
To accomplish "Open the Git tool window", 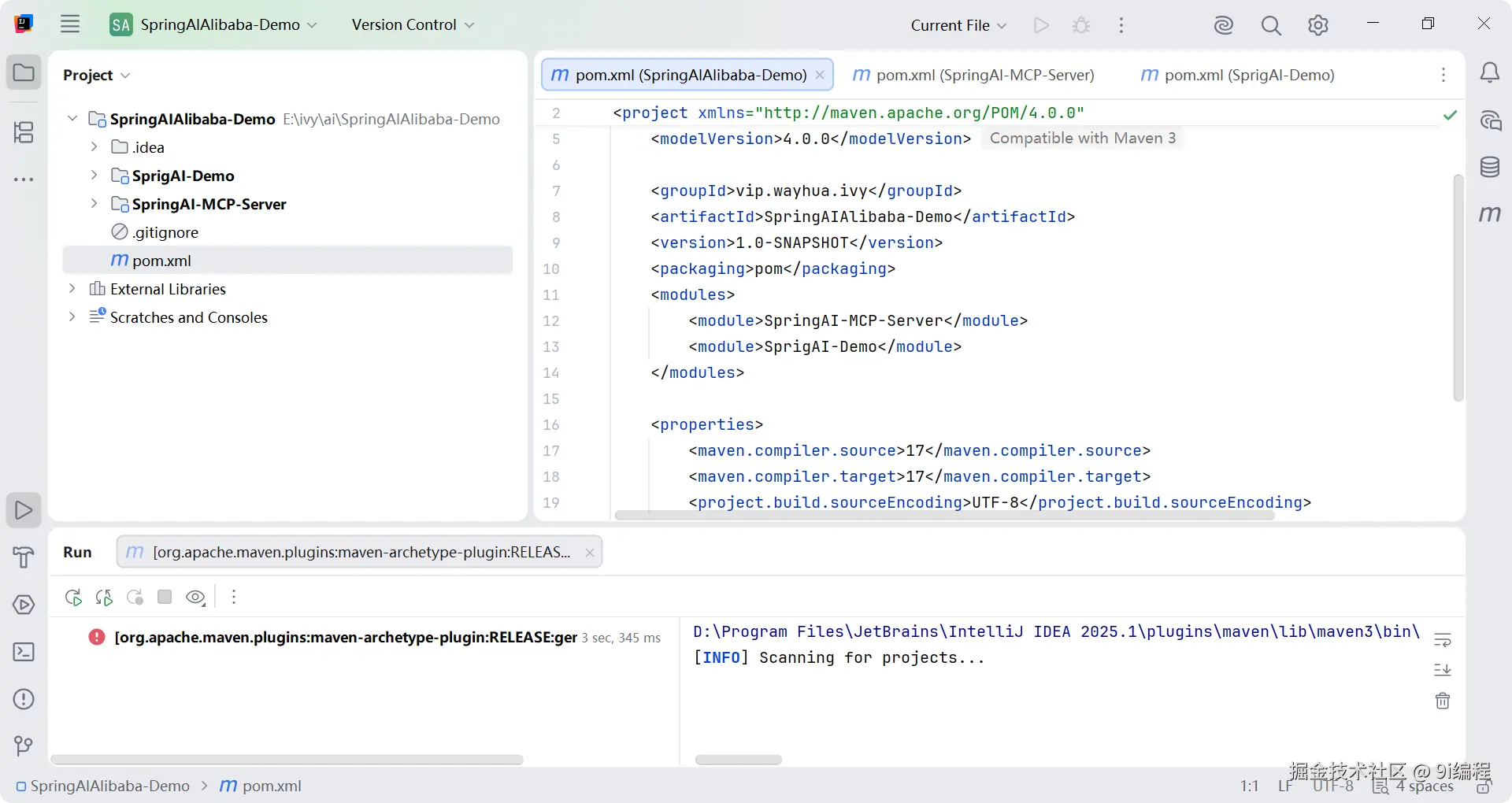I will pos(24,746).
